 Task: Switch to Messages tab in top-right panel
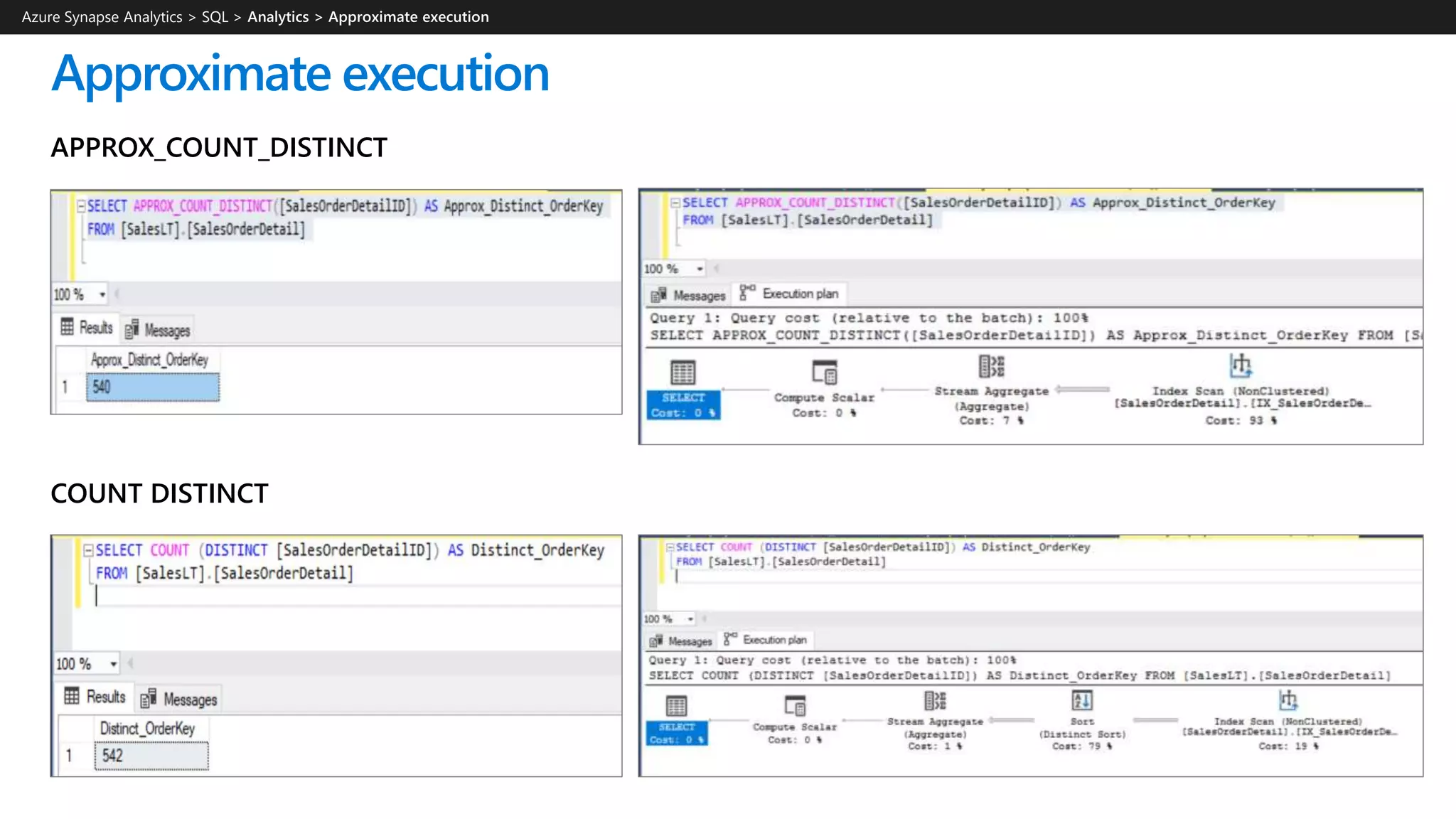pyautogui.click(x=688, y=295)
